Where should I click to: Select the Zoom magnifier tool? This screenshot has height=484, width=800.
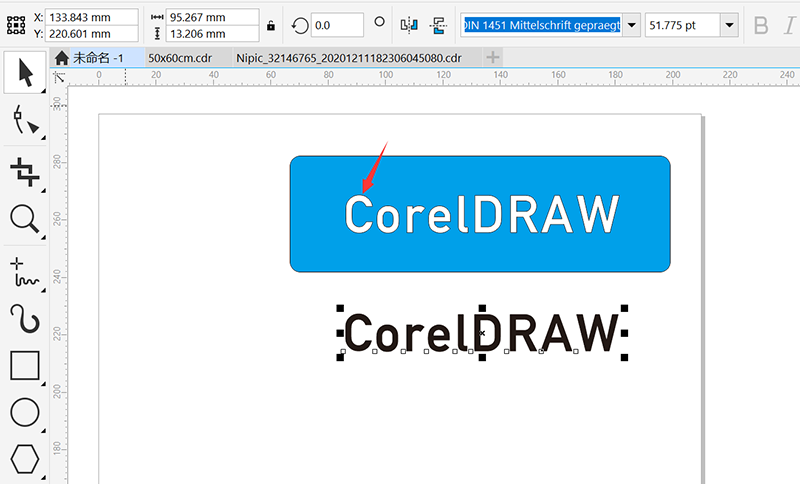pos(25,219)
